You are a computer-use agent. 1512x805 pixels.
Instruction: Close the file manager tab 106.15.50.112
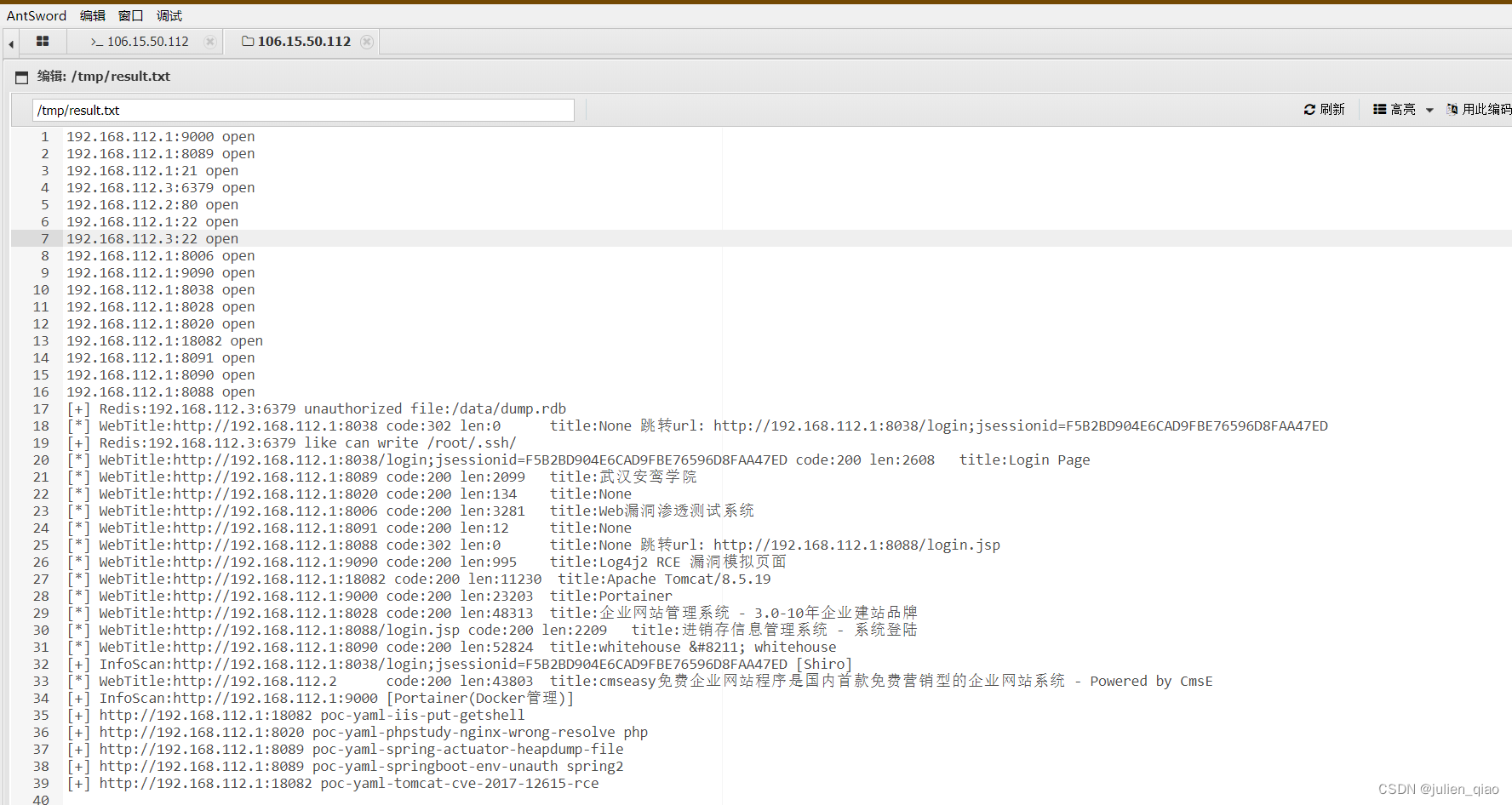[367, 42]
